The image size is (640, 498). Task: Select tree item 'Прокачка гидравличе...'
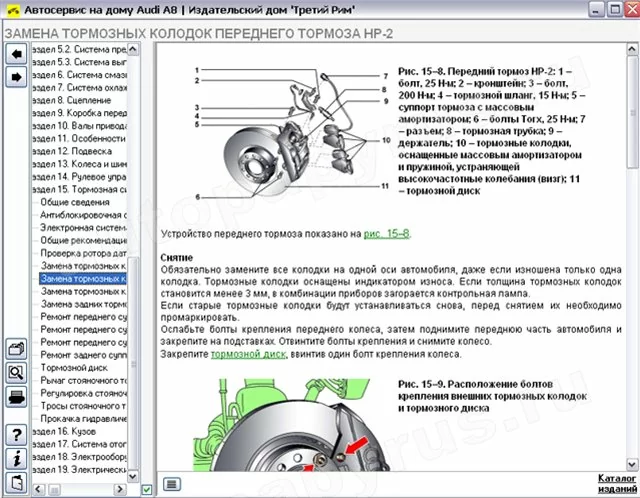point(83,418)
